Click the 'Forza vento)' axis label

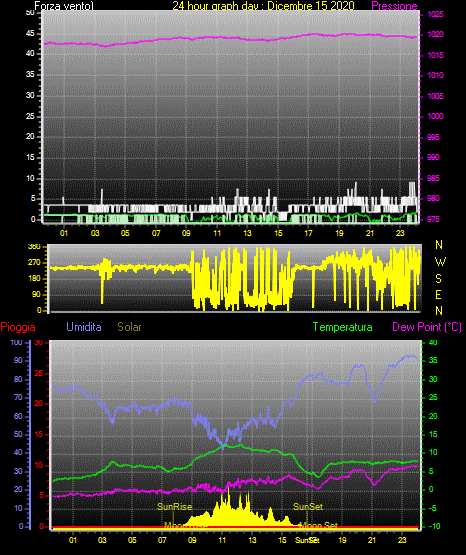(x=64, y=6)
